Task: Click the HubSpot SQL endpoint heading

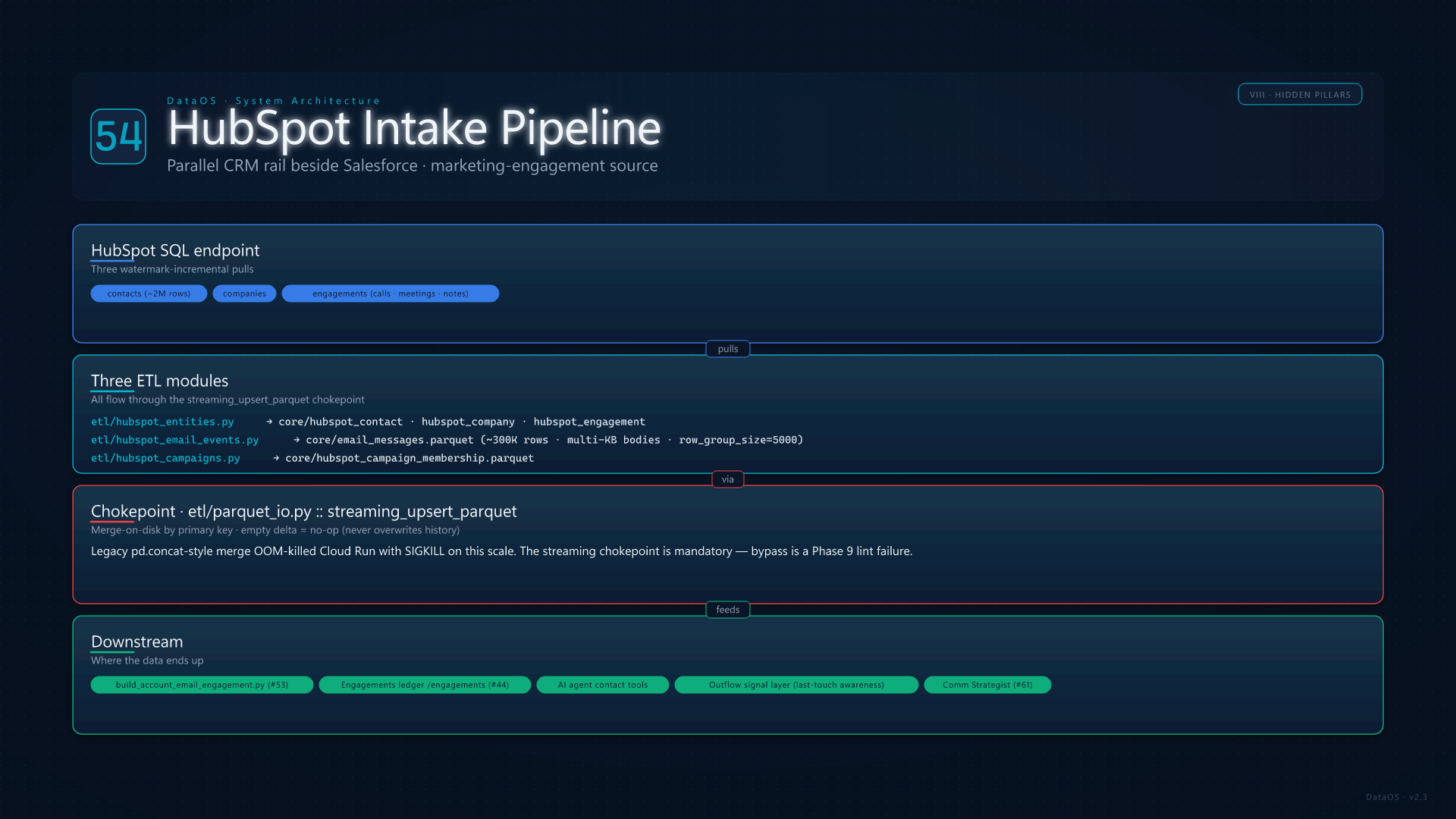Action: 175,250
